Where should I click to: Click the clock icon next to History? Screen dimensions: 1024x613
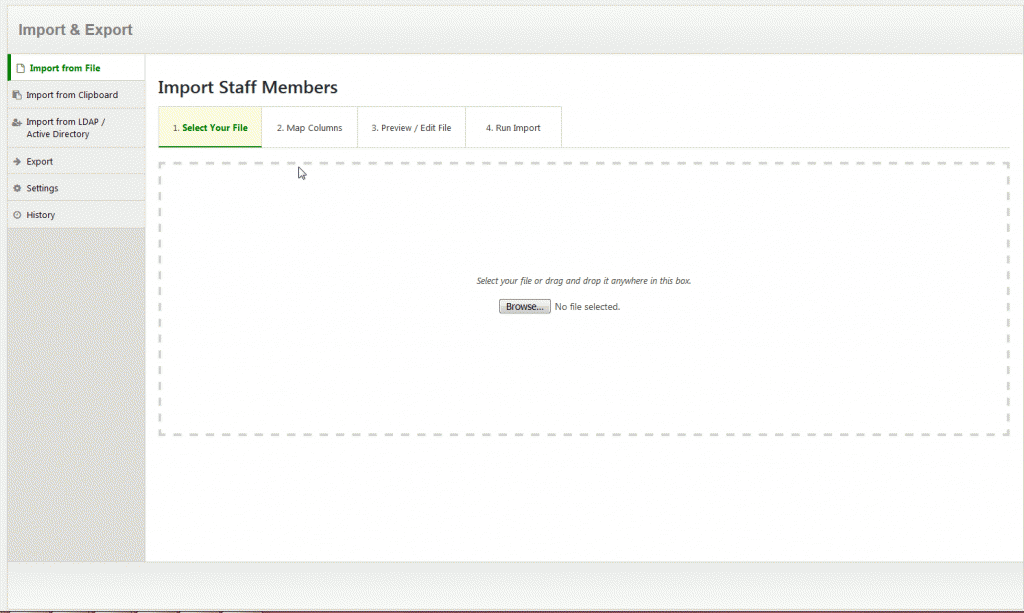17,215
